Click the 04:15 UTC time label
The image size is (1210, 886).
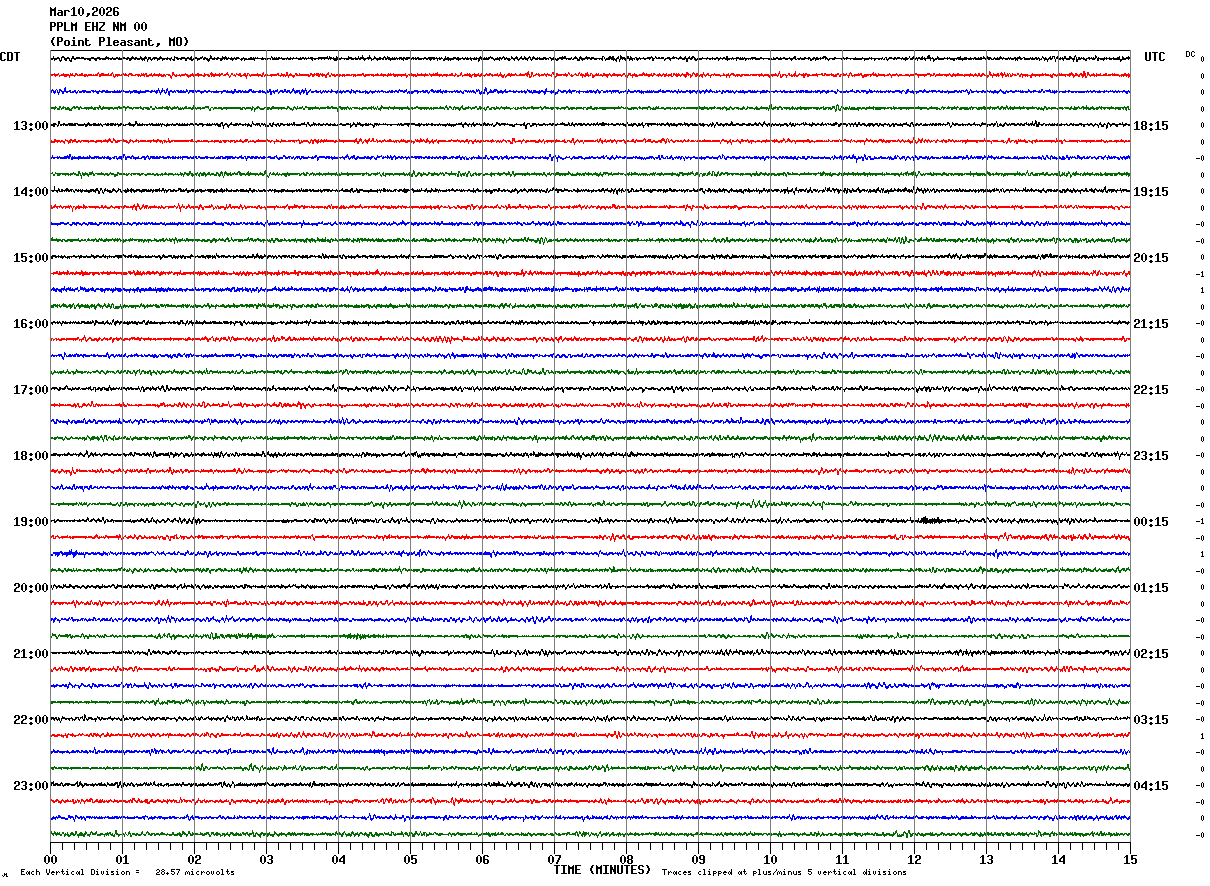(1151, 786)
